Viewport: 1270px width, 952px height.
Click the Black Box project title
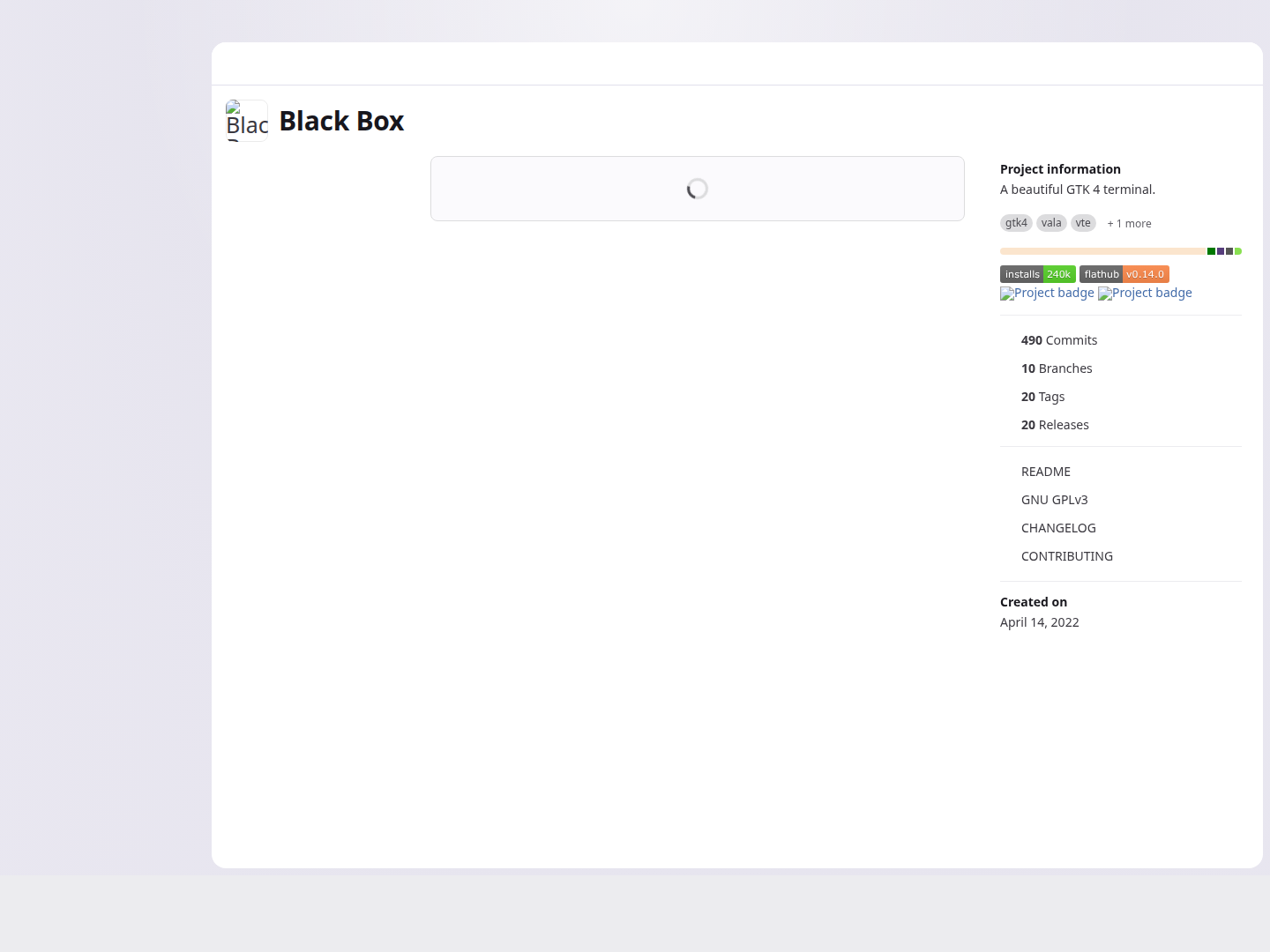coord(341,121)
